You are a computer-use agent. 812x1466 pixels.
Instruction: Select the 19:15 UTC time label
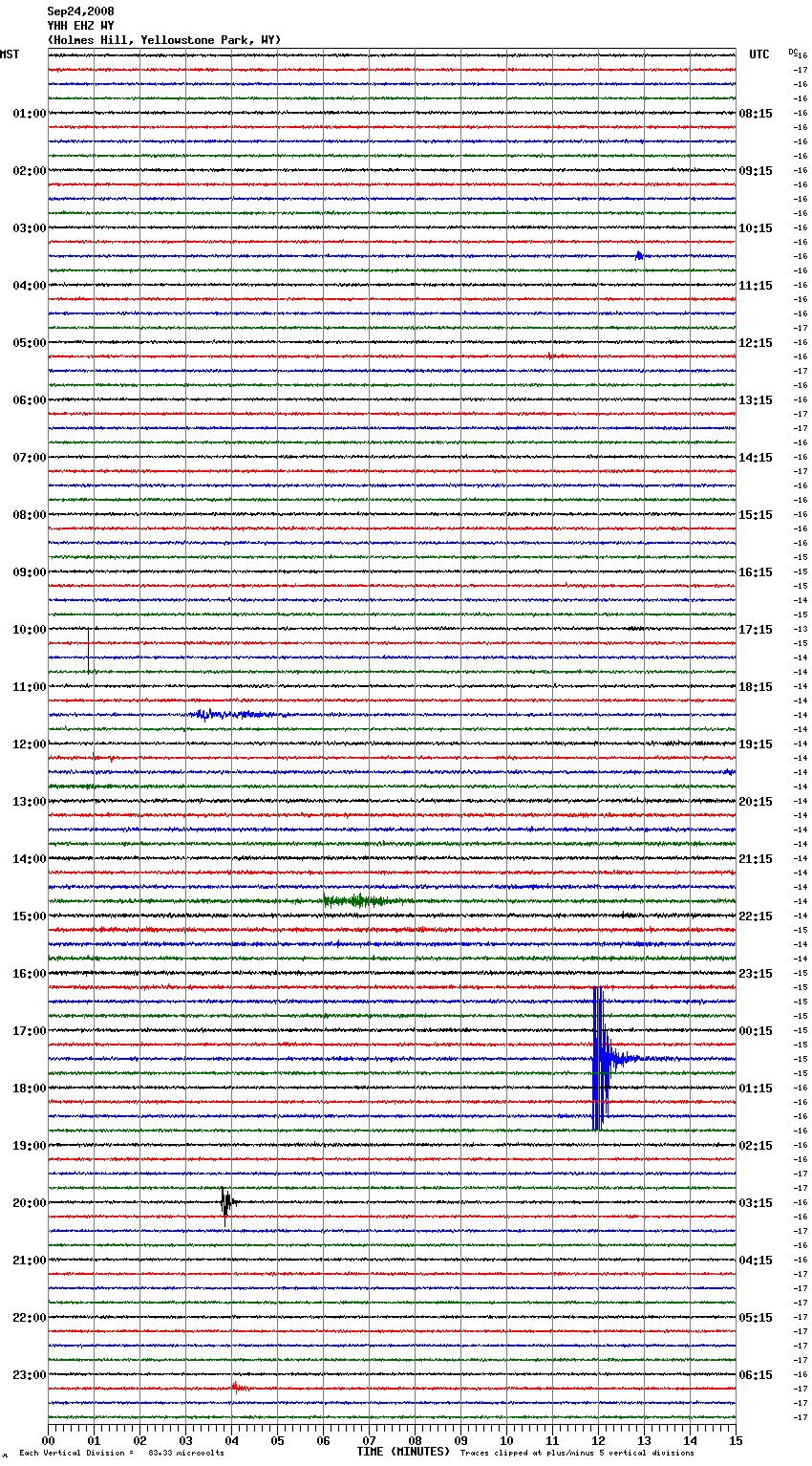click(756, 744)
